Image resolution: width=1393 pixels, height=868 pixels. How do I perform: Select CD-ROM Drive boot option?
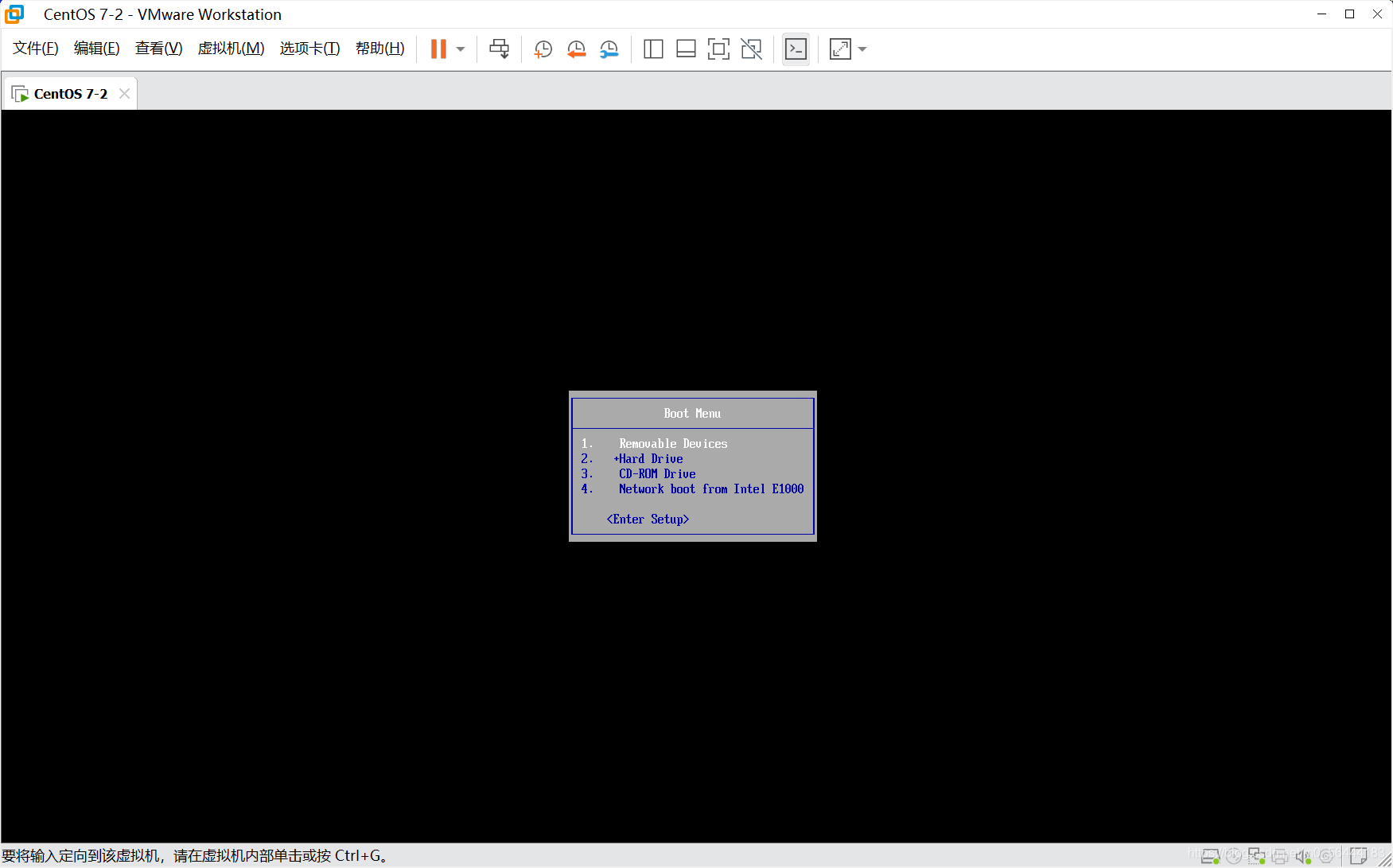pyautogui.click(x=657, y=474)
